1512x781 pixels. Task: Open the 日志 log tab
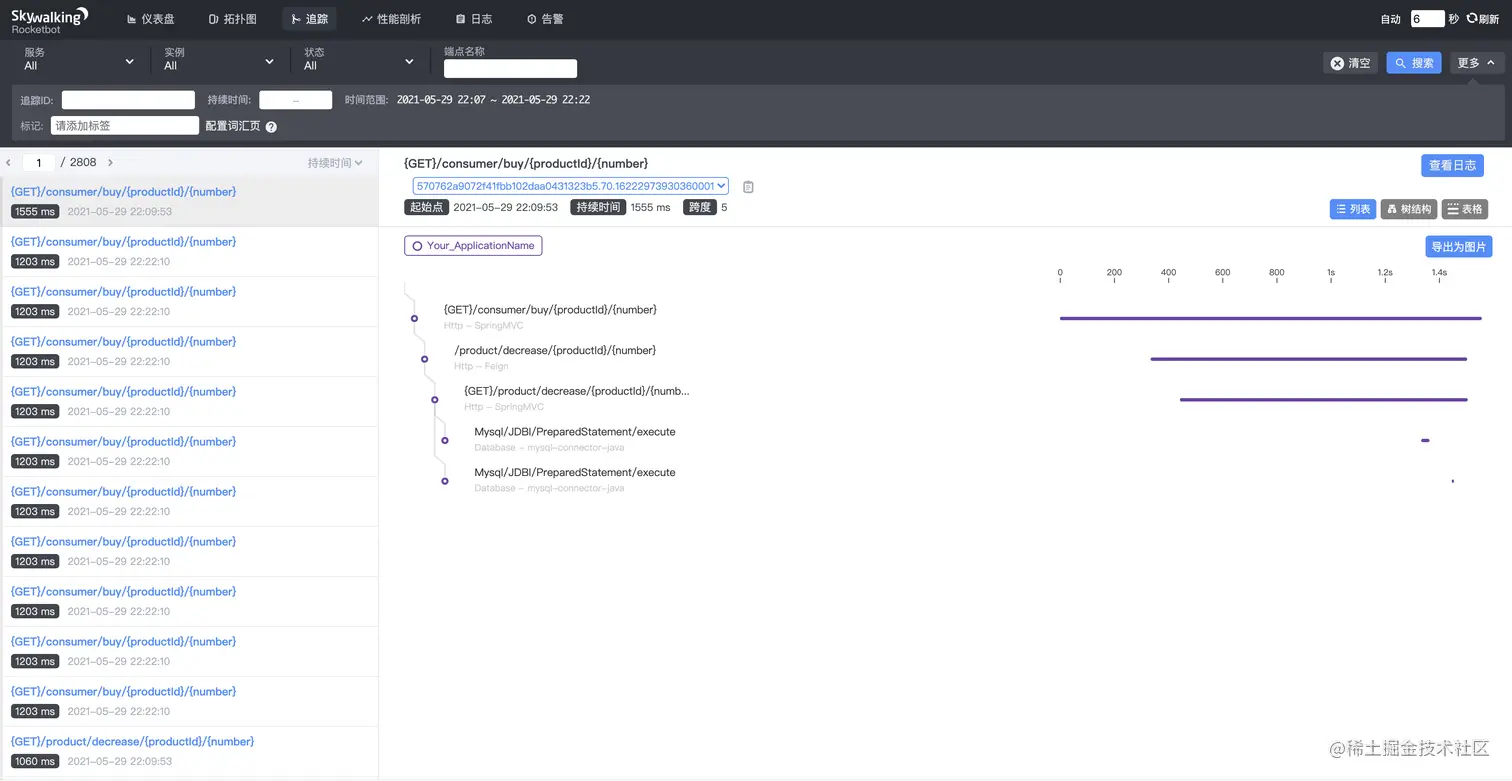(x=473, y=19)
